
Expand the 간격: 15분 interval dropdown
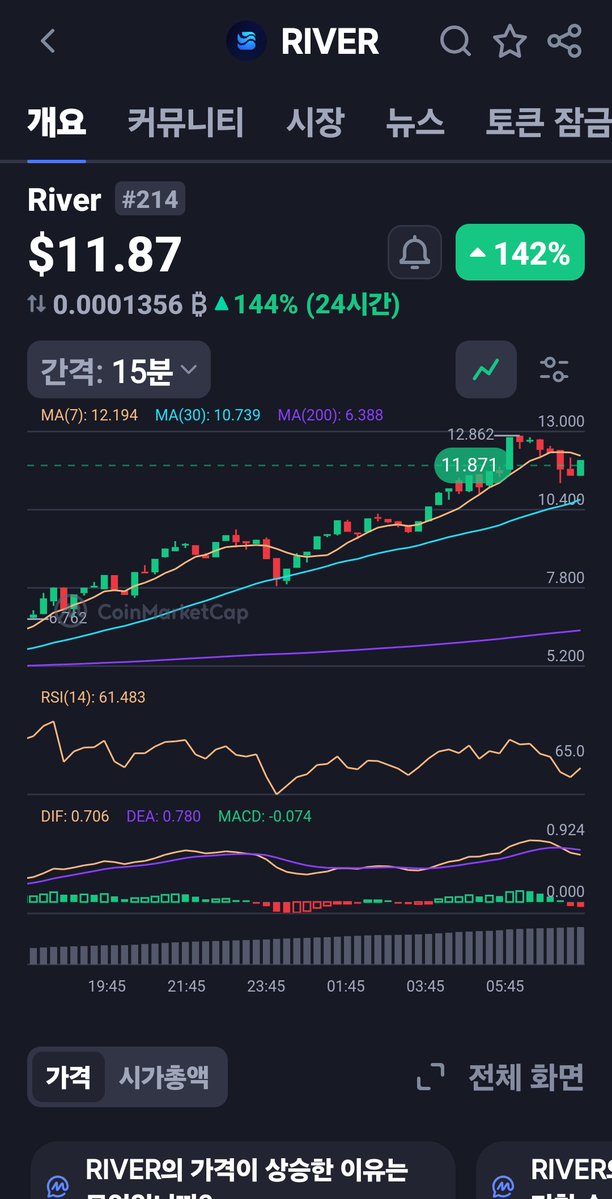point(119,370)
